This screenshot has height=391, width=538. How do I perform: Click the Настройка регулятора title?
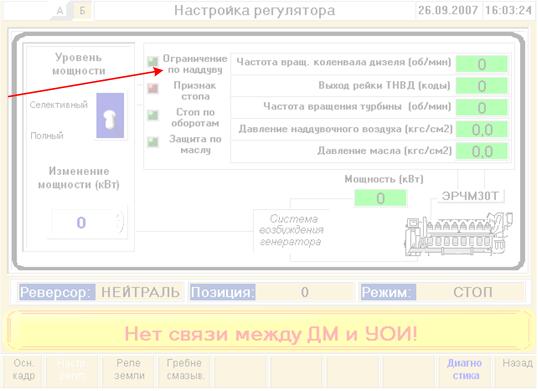pos(254,11)
